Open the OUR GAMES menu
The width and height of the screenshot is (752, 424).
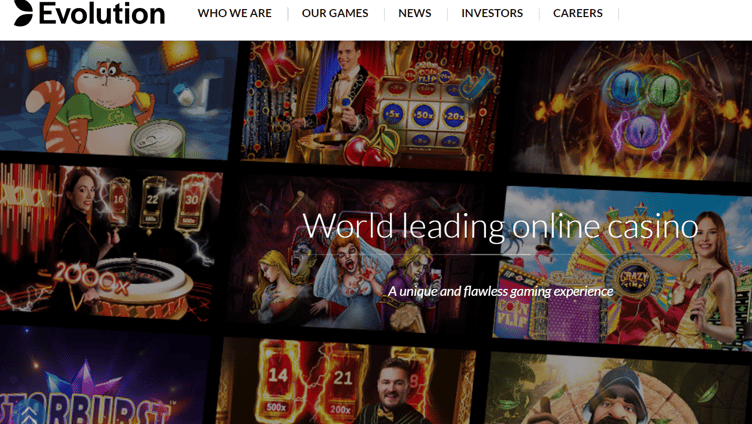pos(335,13)
